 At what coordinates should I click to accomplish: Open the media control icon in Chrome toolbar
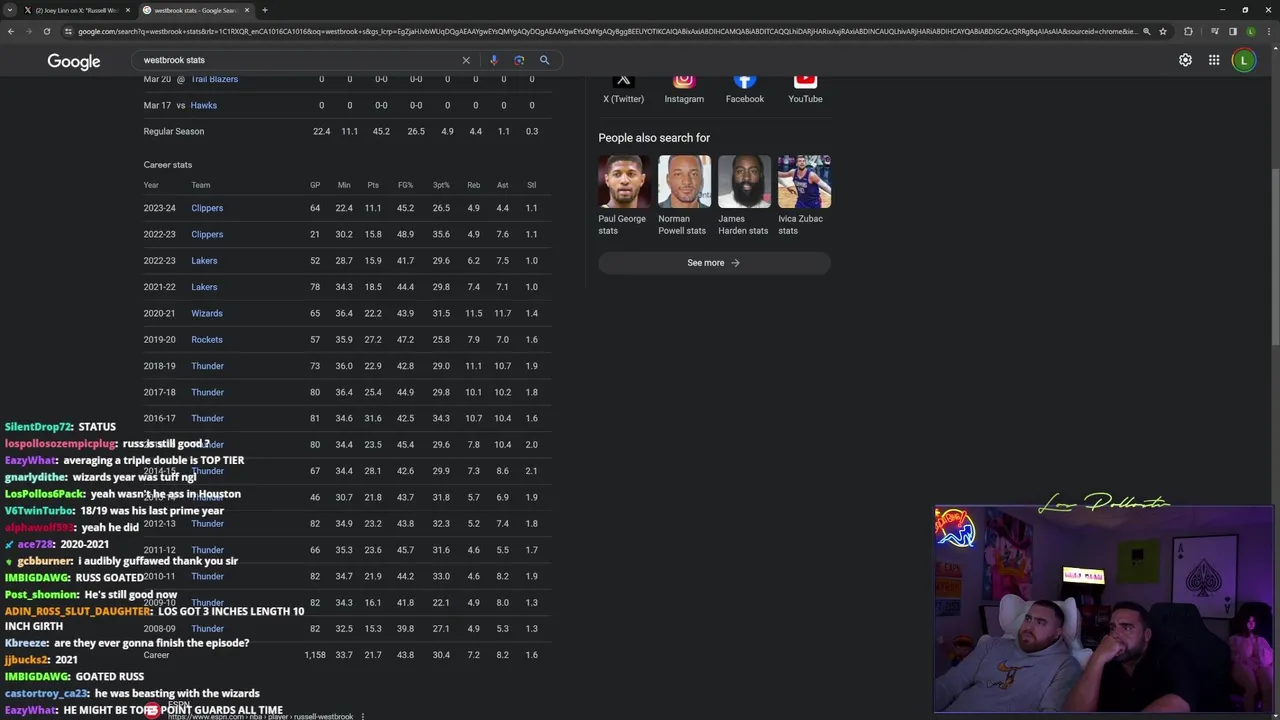click(x=1215, y=31)
